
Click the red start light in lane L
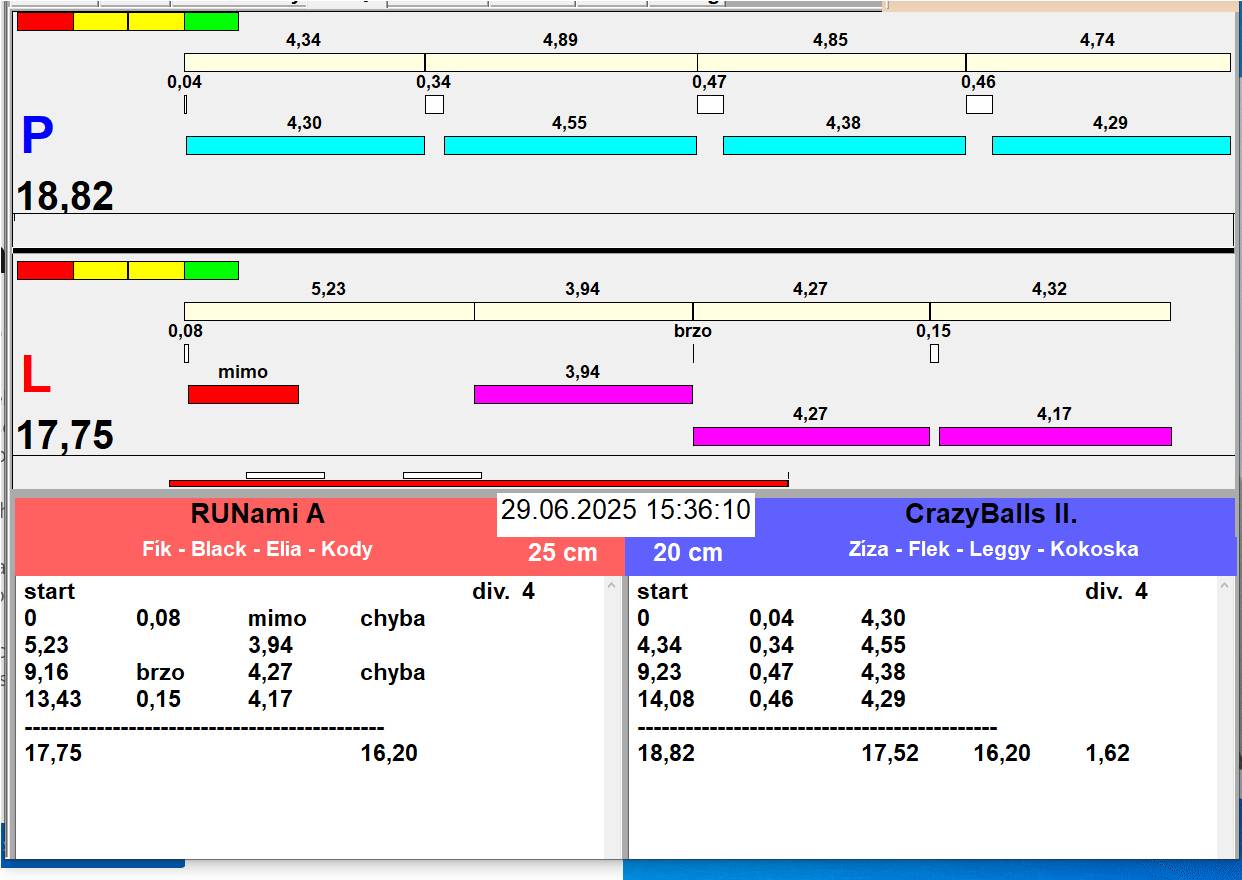pos(45,270)
